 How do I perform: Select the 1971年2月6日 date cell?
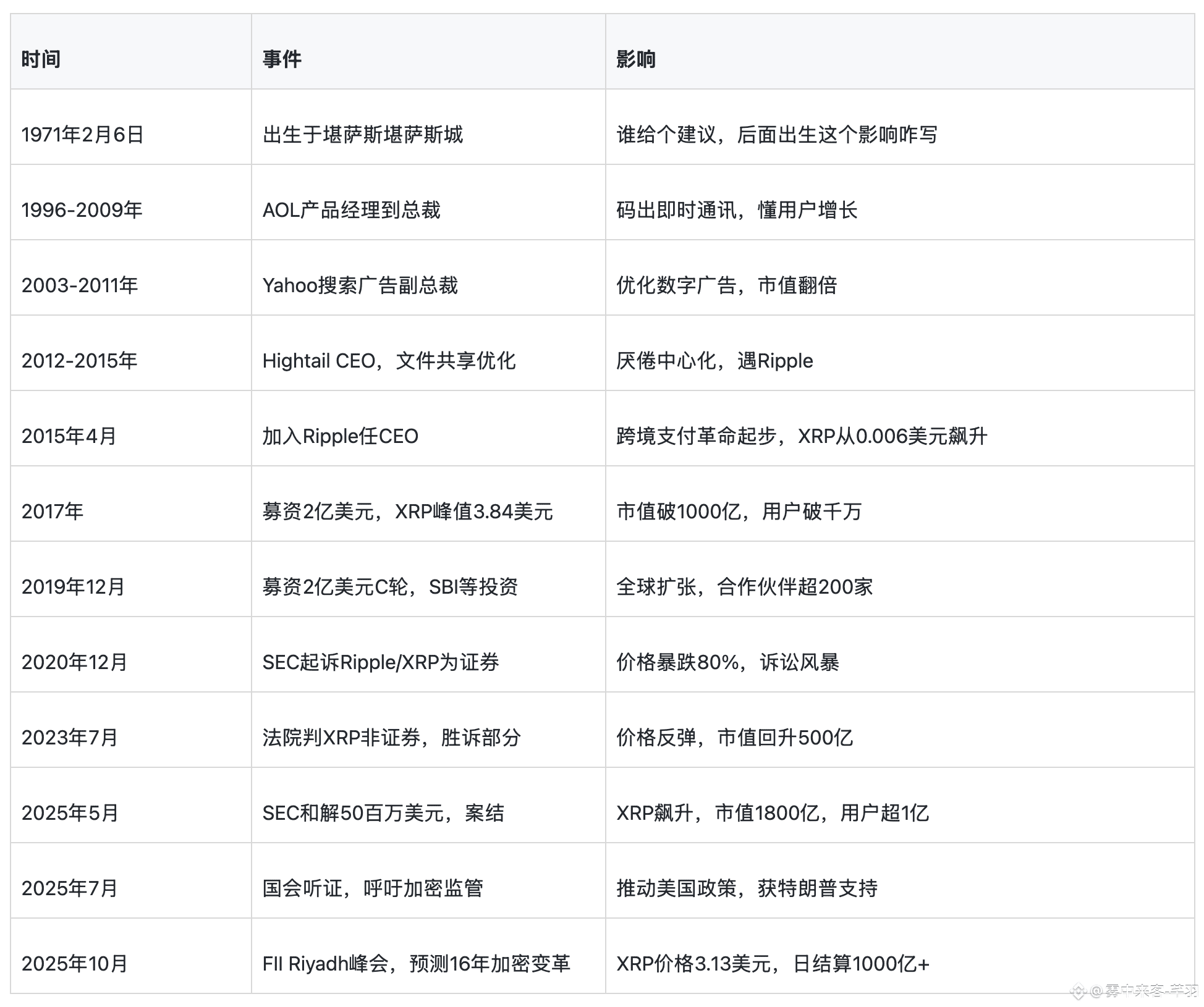[83, 135]
